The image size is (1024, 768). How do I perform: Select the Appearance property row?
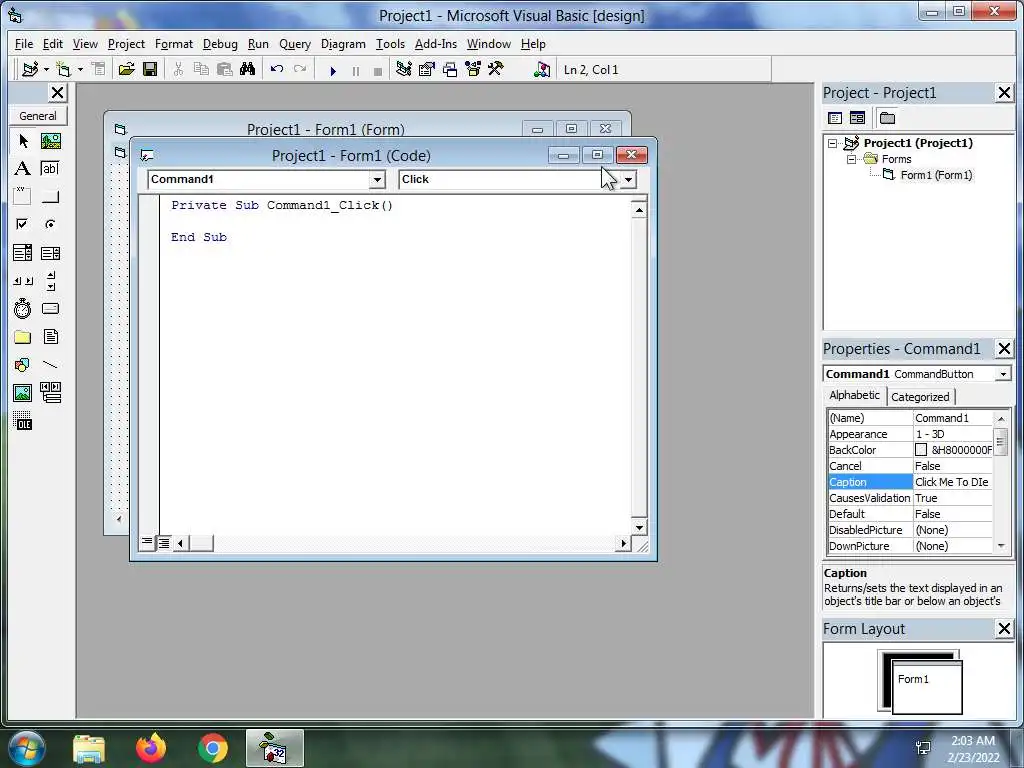pyautogui.click(x=910, y=434)
